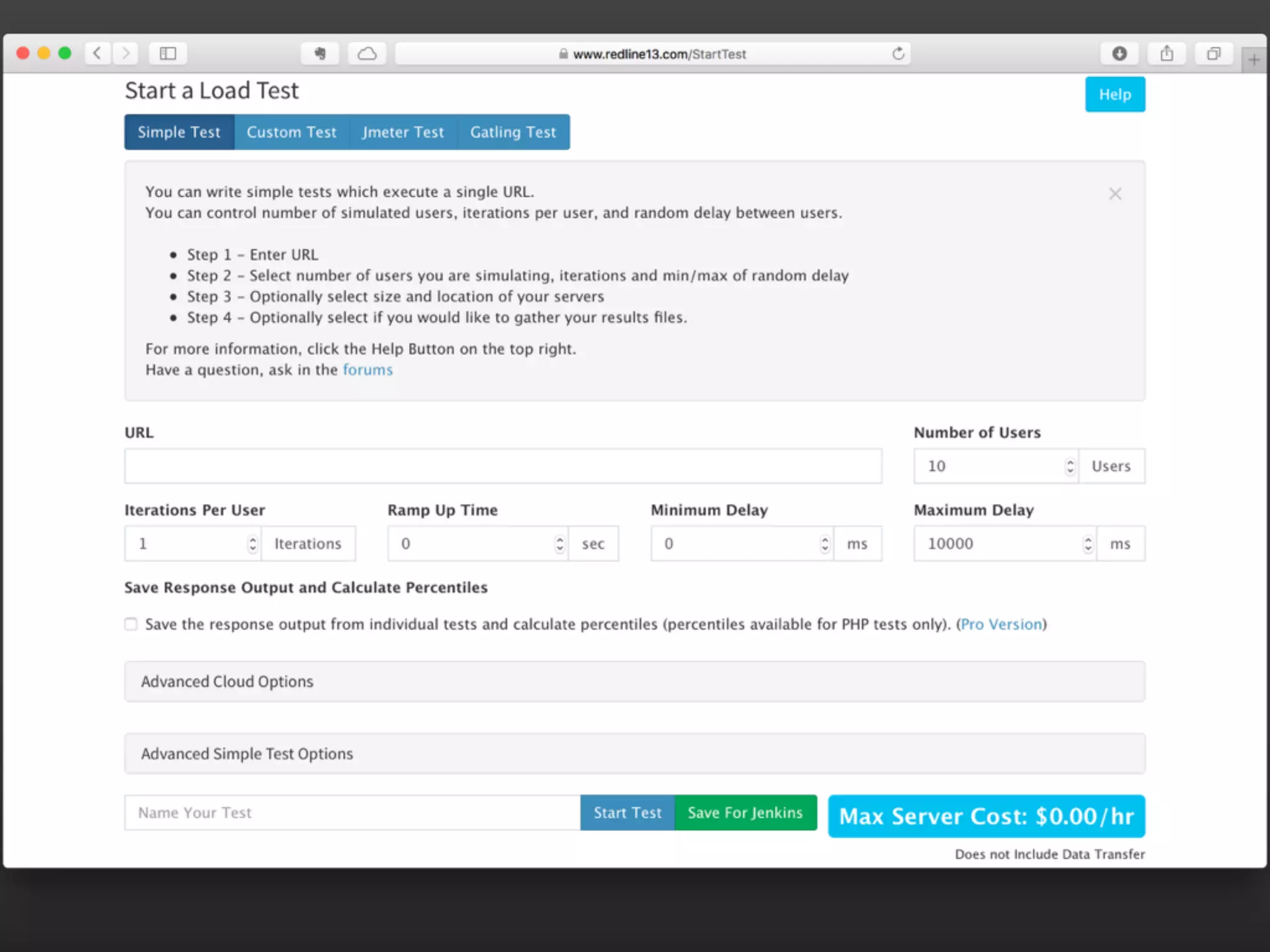Expand the Advanced Cloud Options panel

(x=227, y=681)
